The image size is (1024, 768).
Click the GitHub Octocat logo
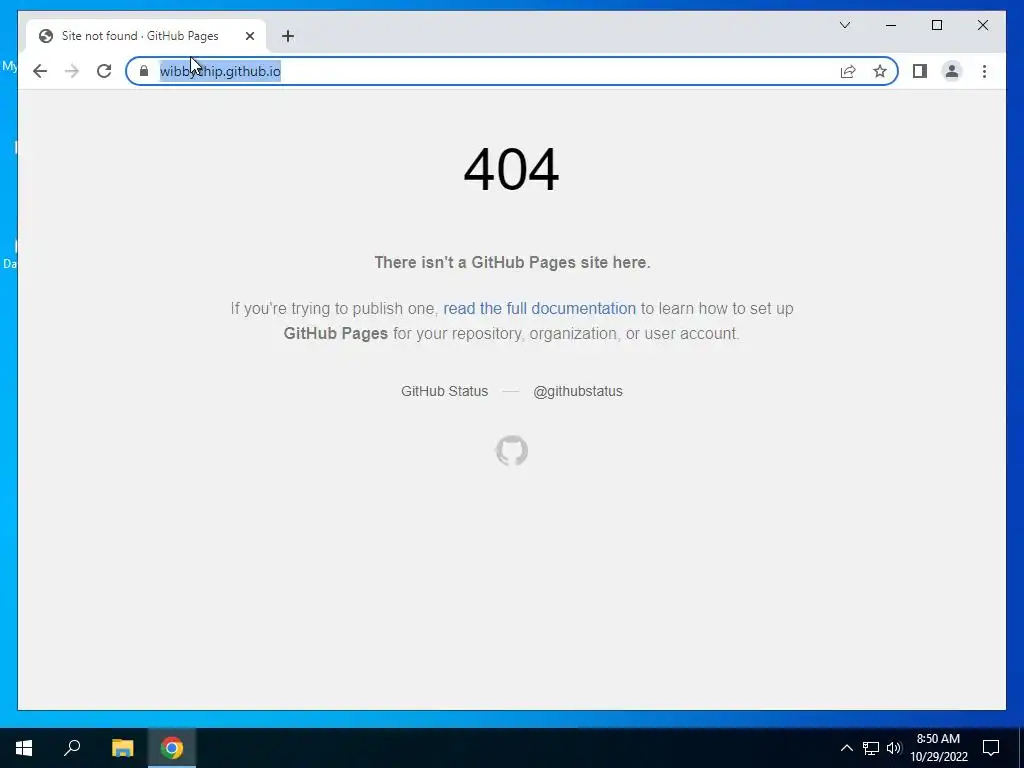point(511,451)
